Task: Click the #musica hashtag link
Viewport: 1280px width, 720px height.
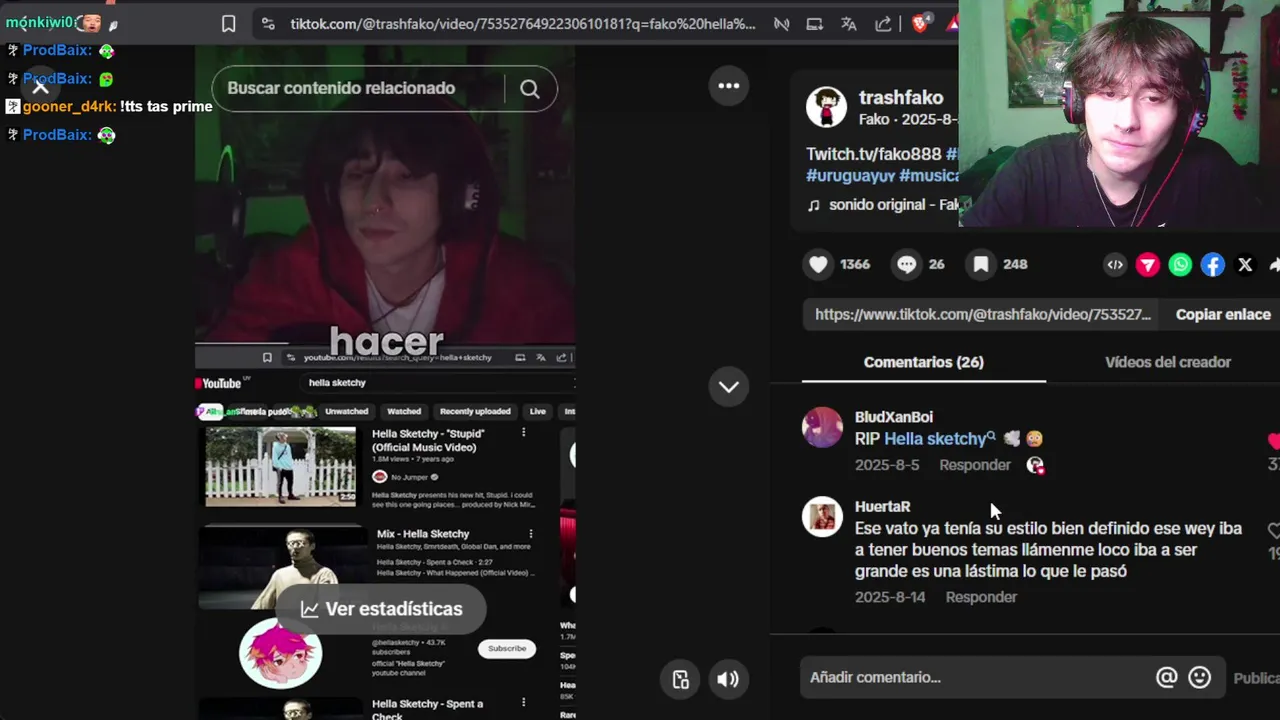Action: tap(929, 176)
